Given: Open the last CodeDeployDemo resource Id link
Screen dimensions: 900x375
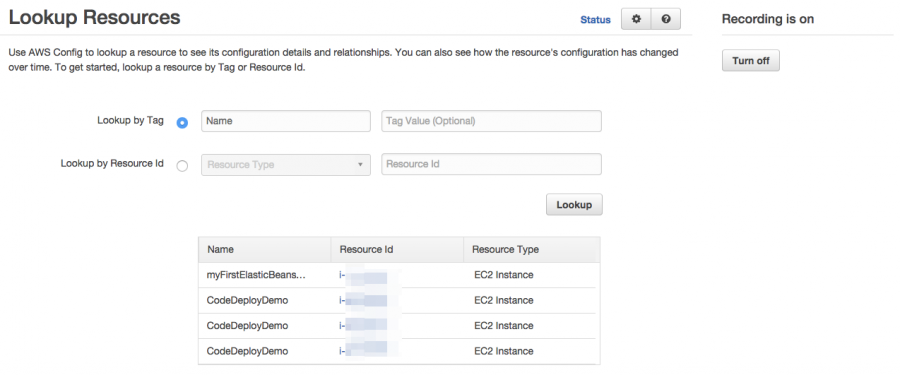Looking at the screenshot, I should coord(364,351).
